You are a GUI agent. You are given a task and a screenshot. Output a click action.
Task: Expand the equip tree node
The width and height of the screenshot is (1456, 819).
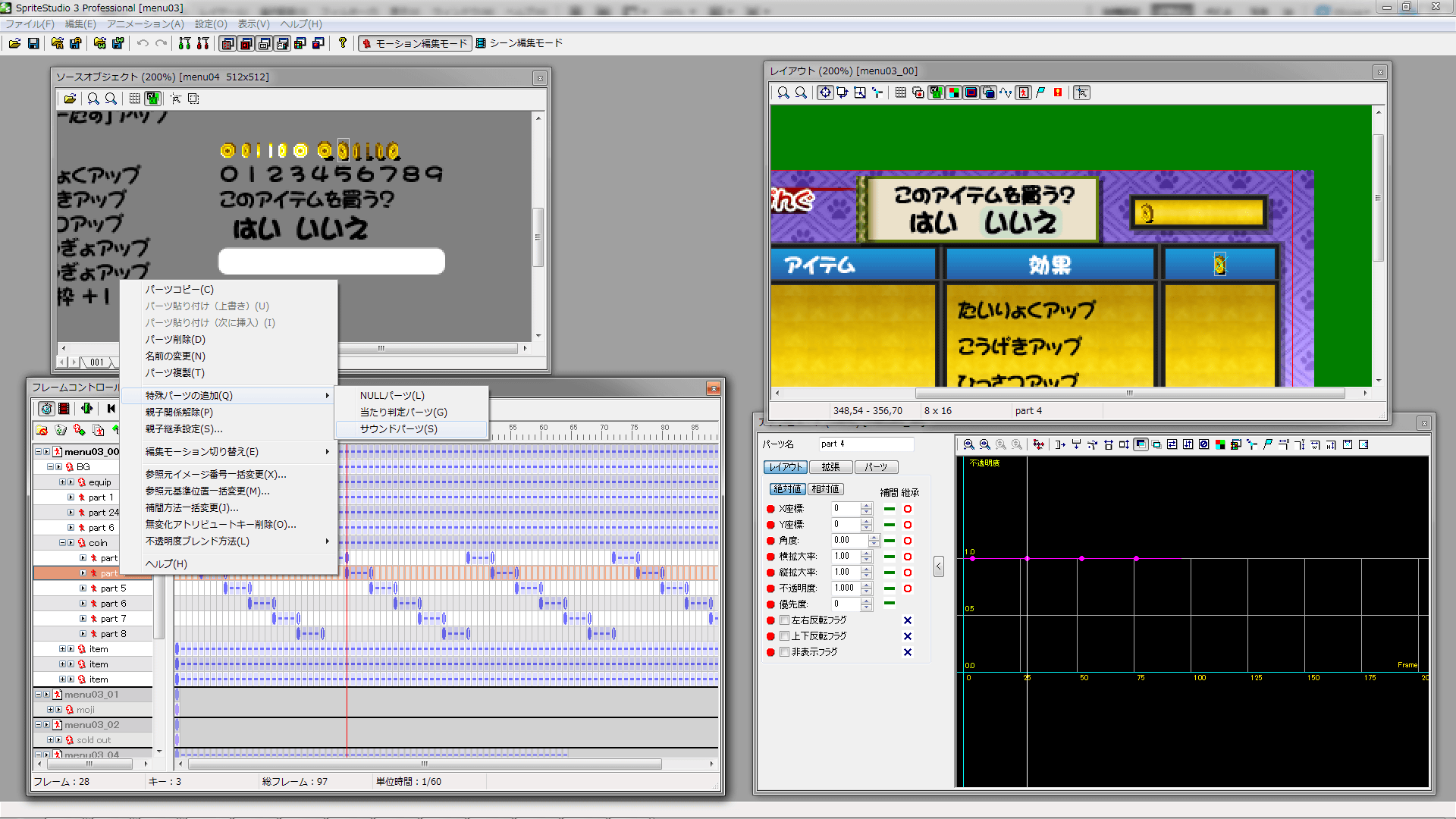pyautogui.click(x=62, y=482)
